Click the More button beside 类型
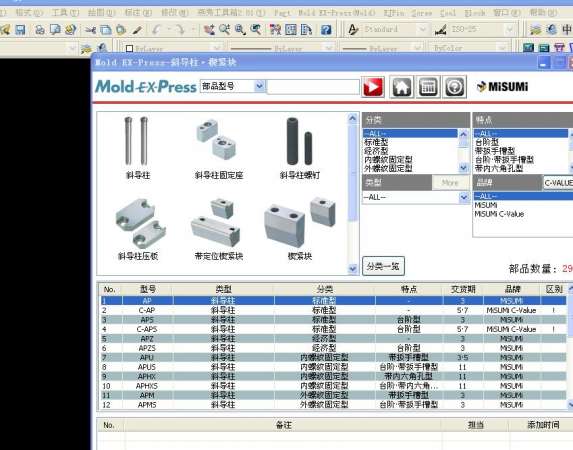 pos(449,182)
